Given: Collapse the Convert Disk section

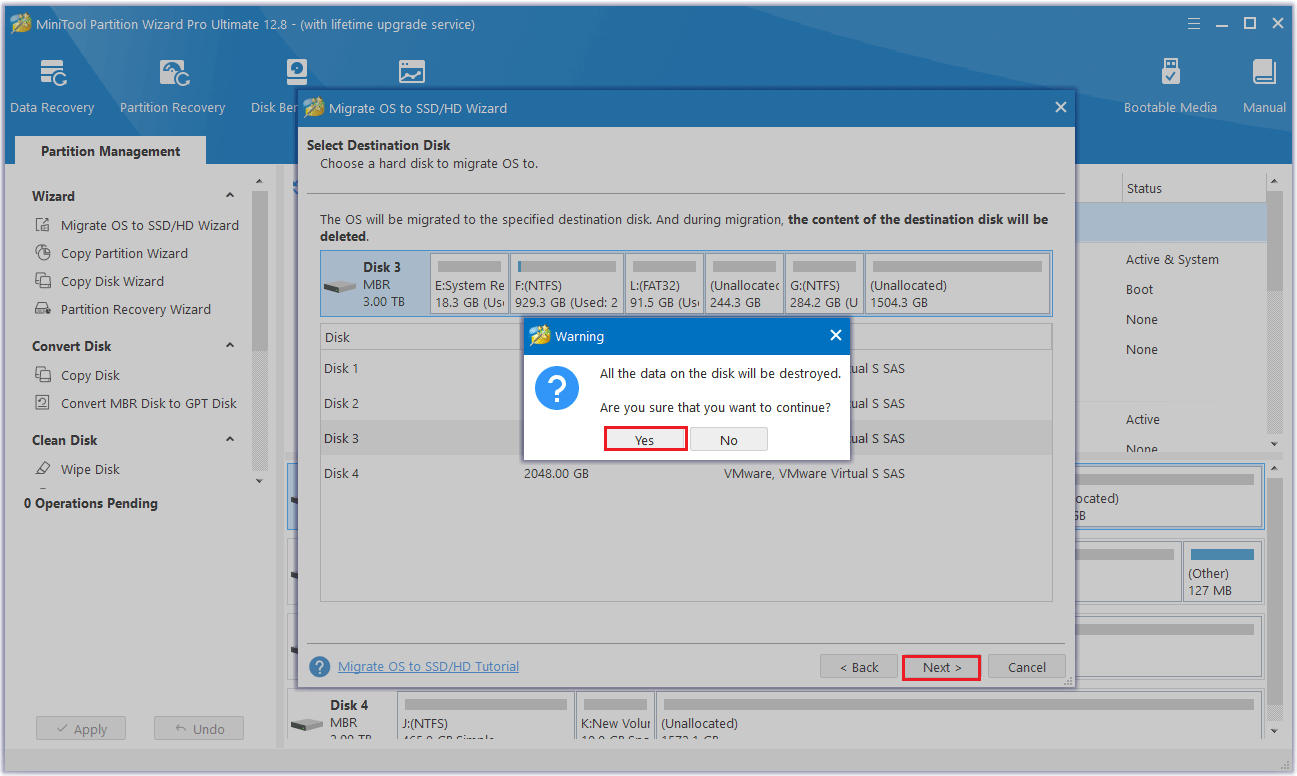Looking at the screenshot, I should [x=230, y=346].
